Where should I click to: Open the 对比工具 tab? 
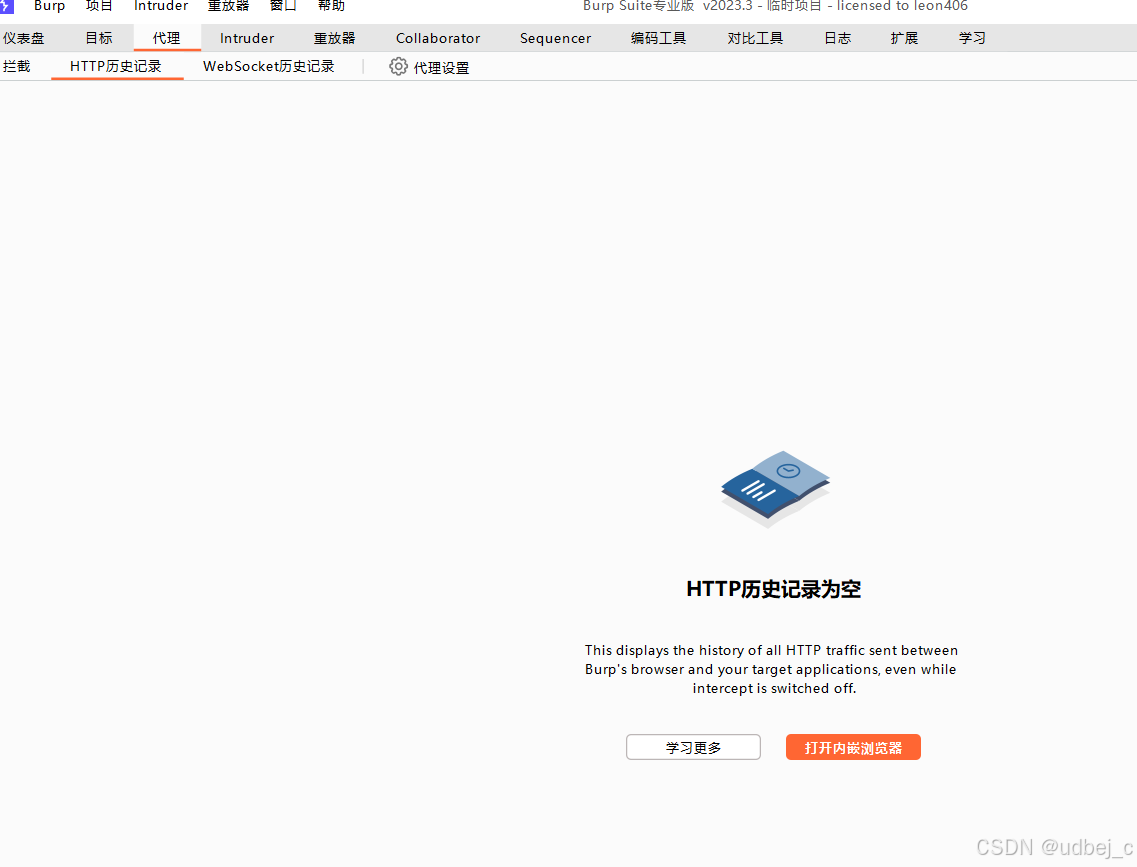click(756, 38)
